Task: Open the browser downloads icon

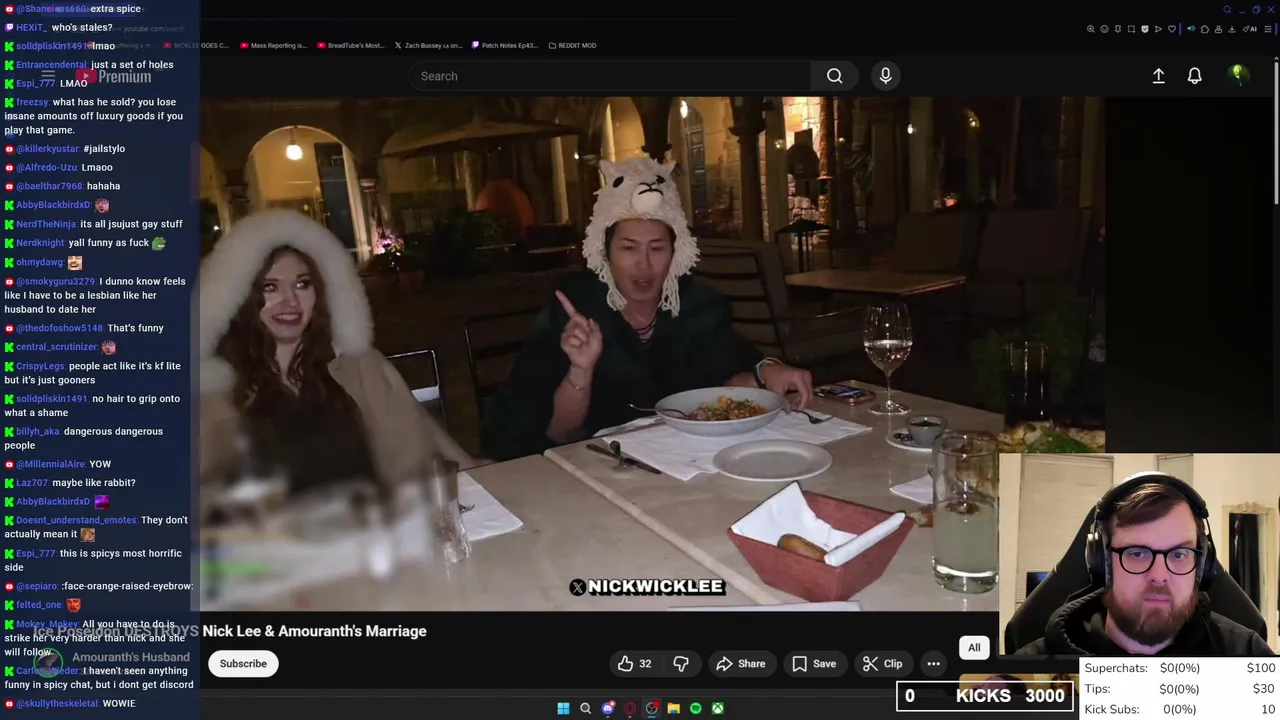Action: coord(1231,29)
